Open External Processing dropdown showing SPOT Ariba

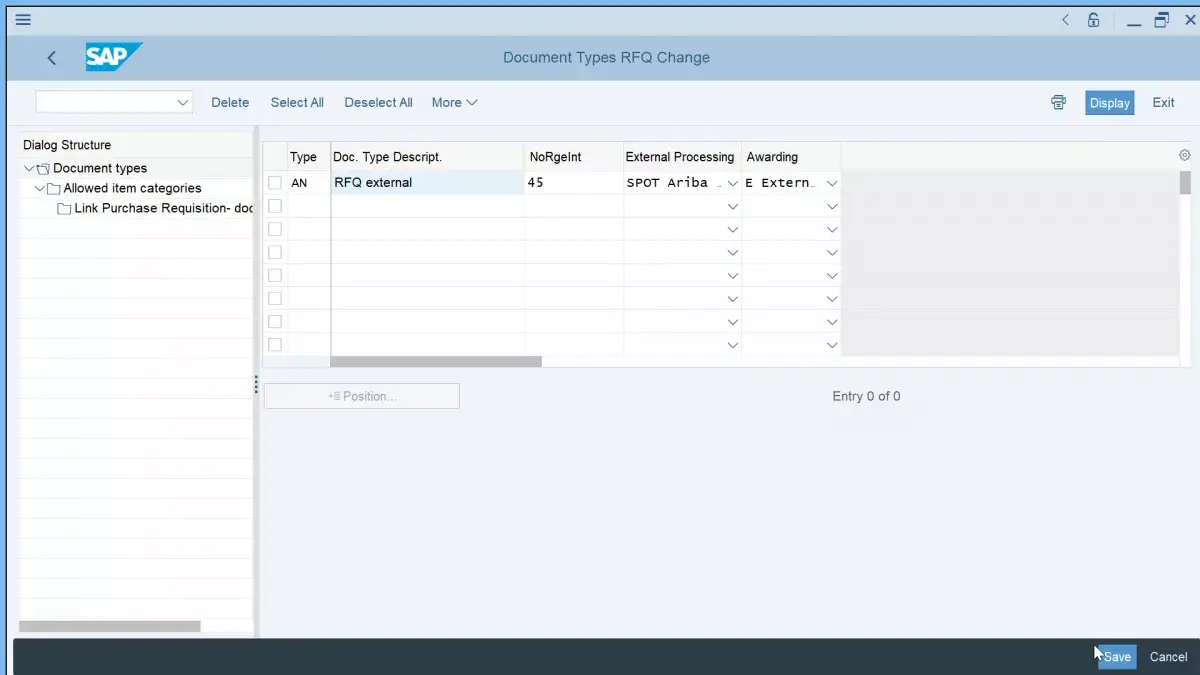[733, 183]
